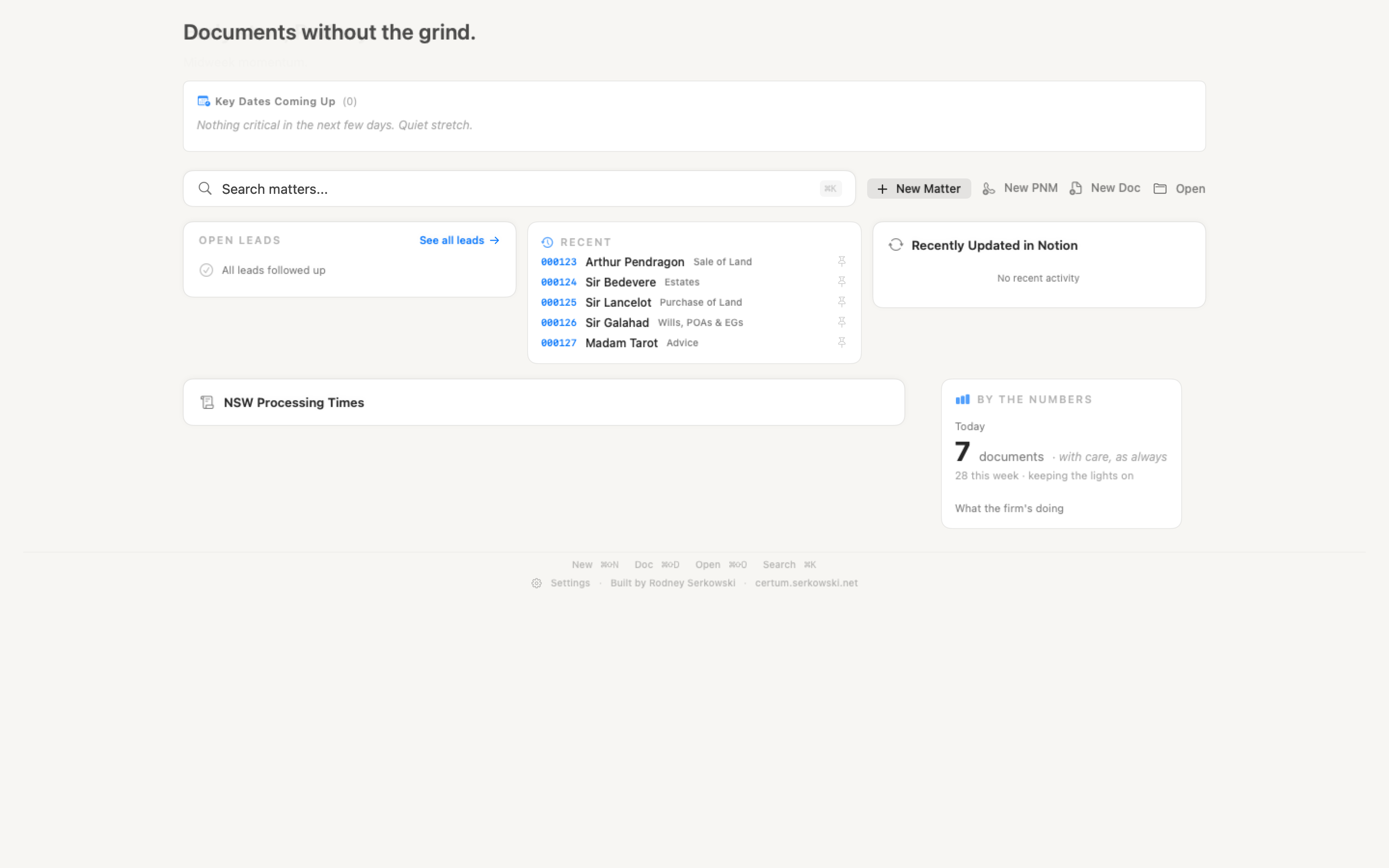Pin the Sir Bedevere matter
Viewport: 1389px width, 868px height.
click(842, 281)
